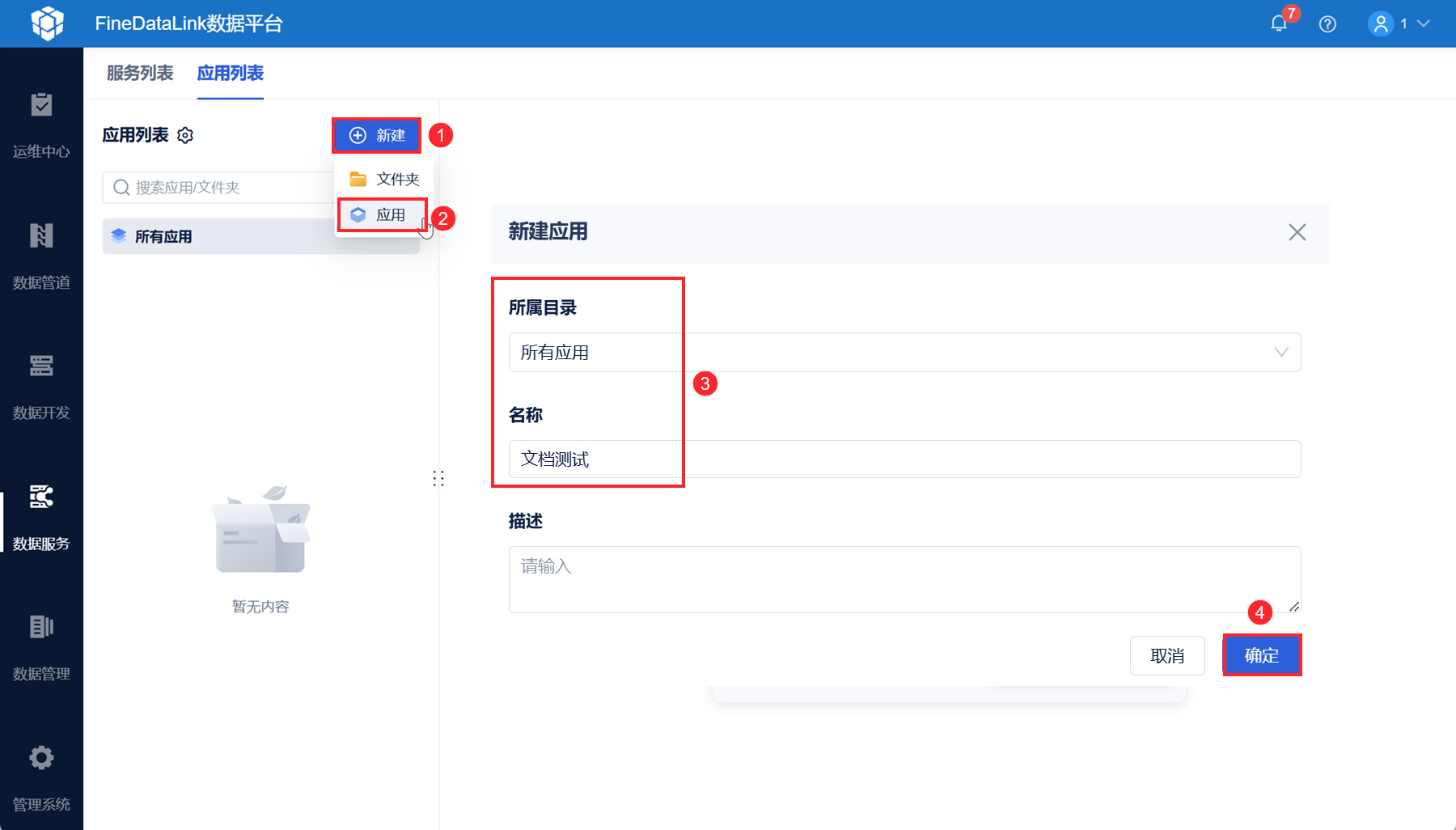The height and width of the screenshot is (830, 1456).
Task: Choose 应用 from the 新建 menu
Action: pyautogui.click(x=383, y=215)
